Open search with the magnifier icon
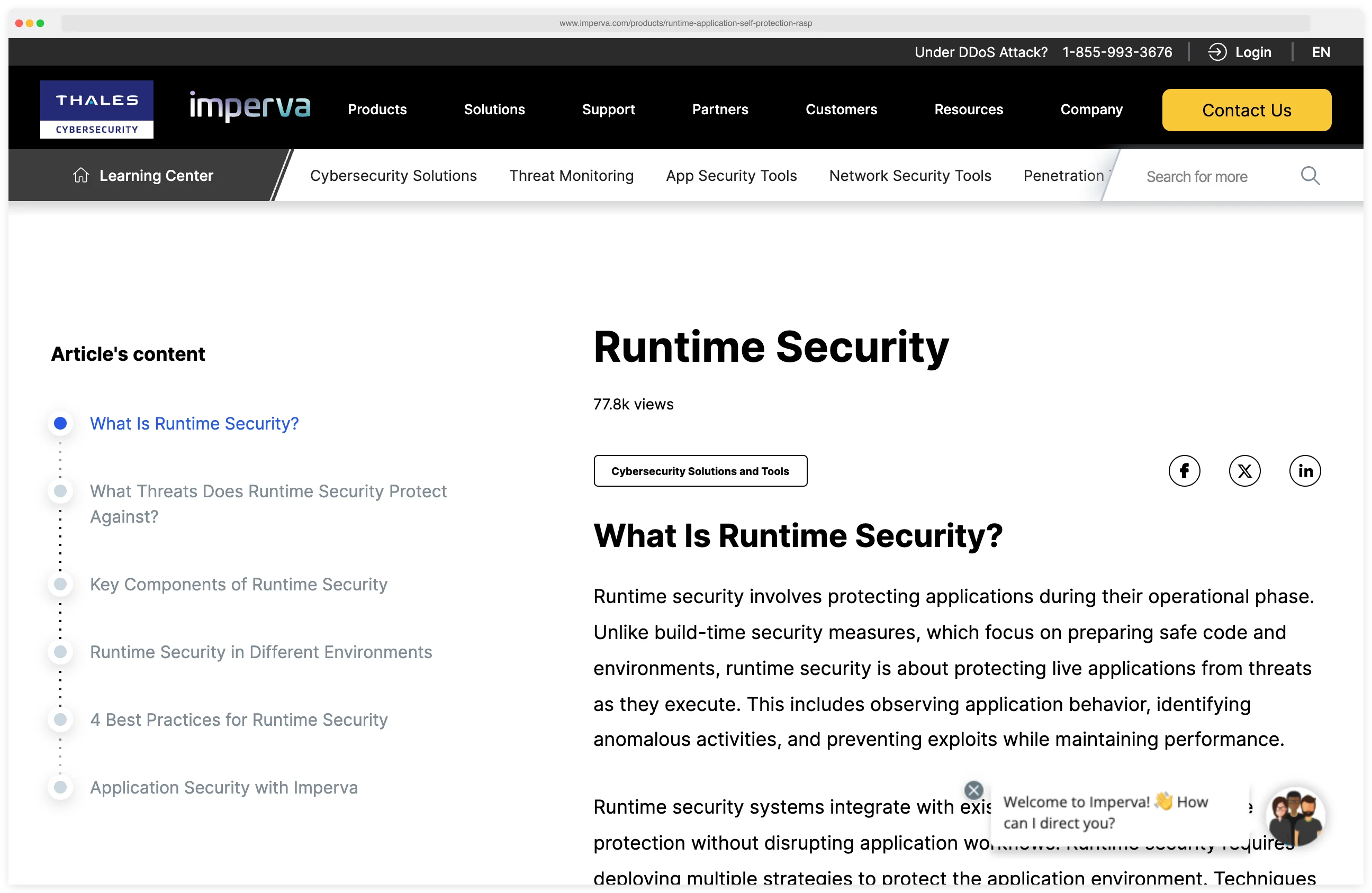This screenshot has width=1372, height=893. (1310, 176)
